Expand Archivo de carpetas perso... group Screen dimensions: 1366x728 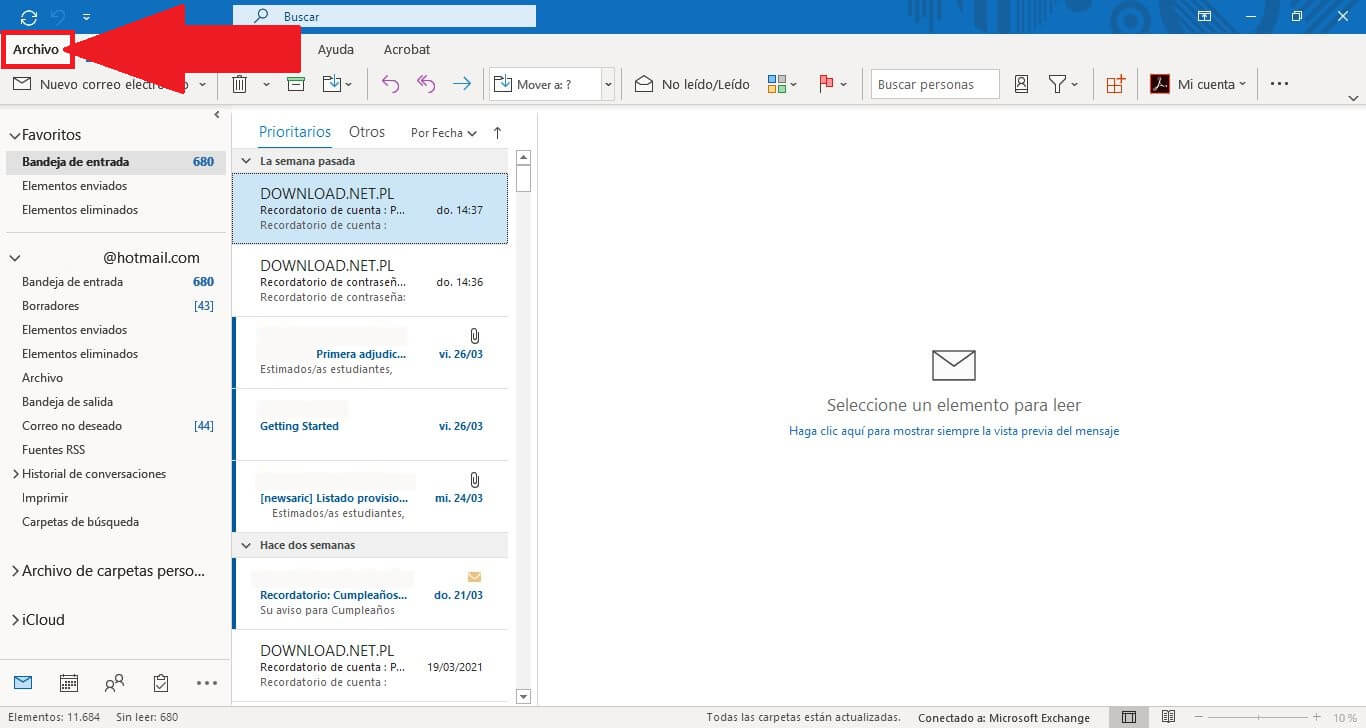[15, 572]
